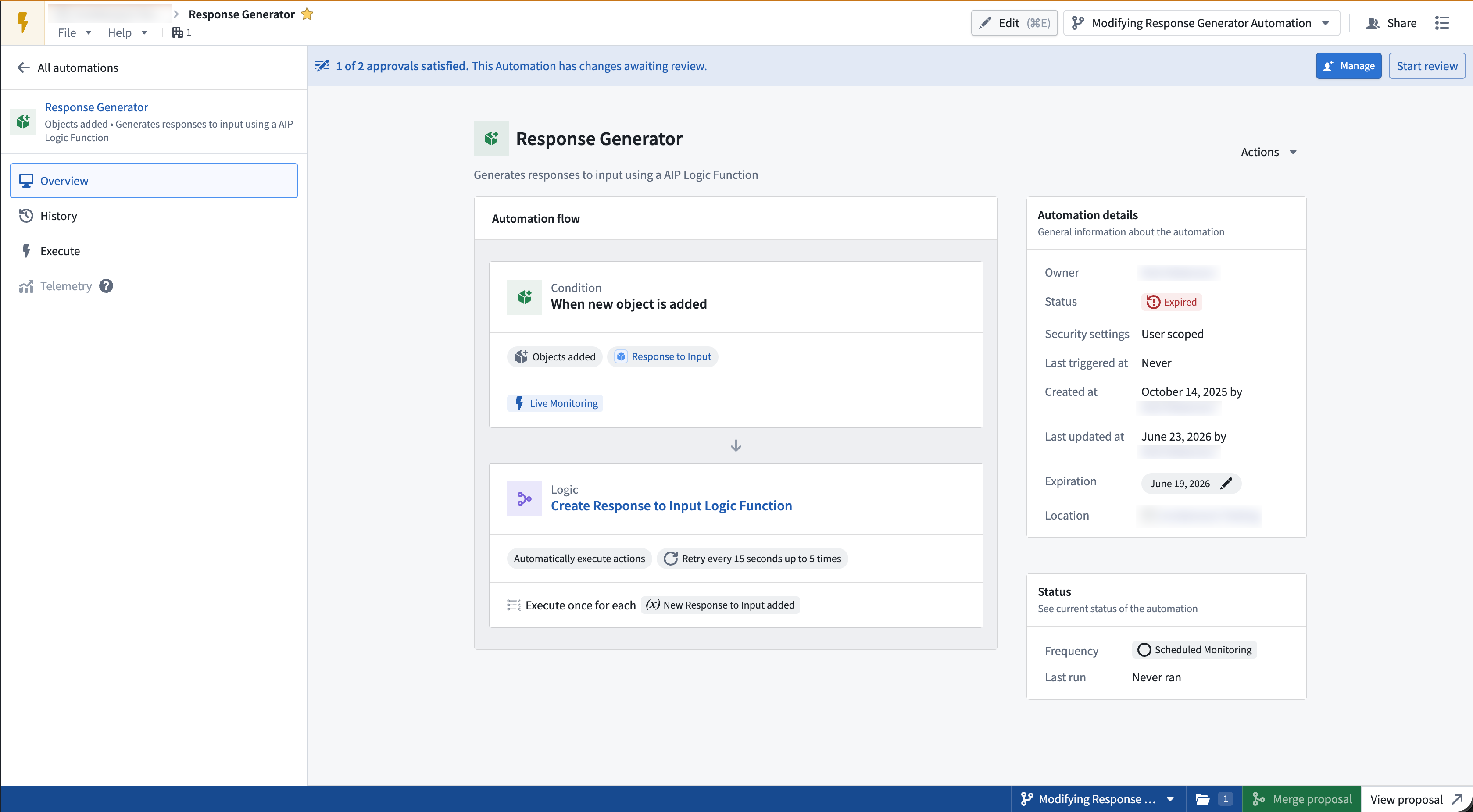1473x812 pixels.
Task: Click the back arrow to All automations
Action: point(23,68)
